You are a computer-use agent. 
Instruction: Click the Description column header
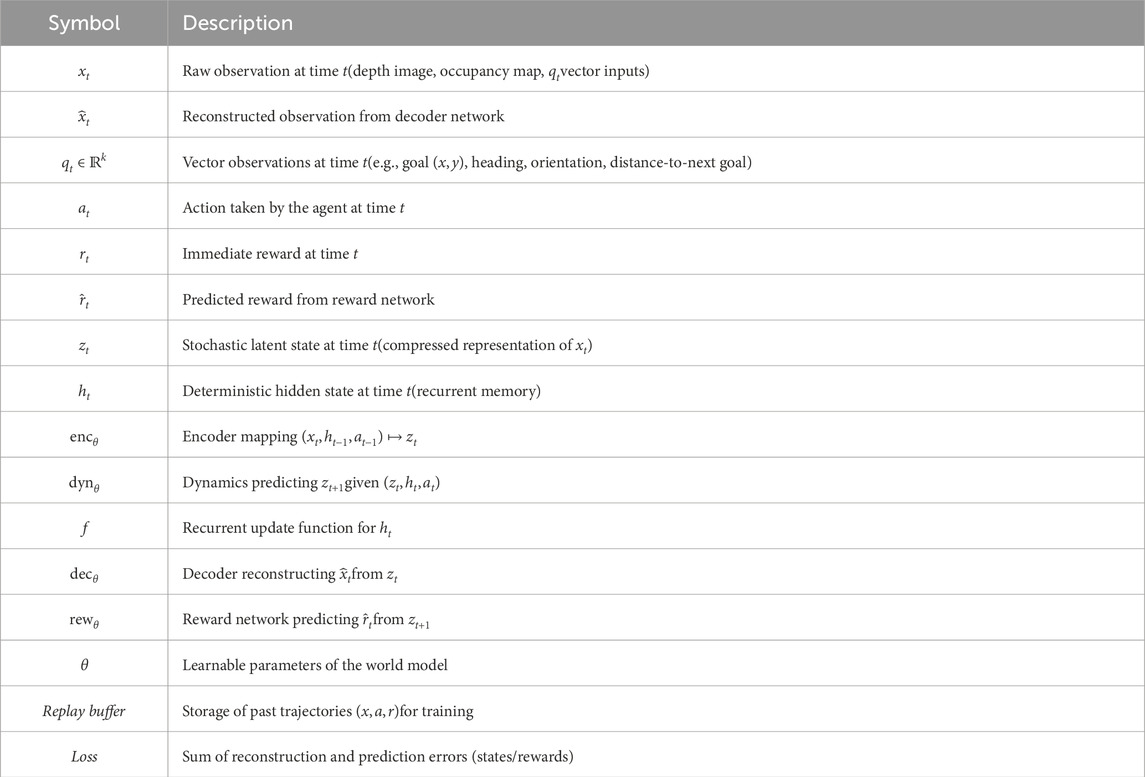237,22
